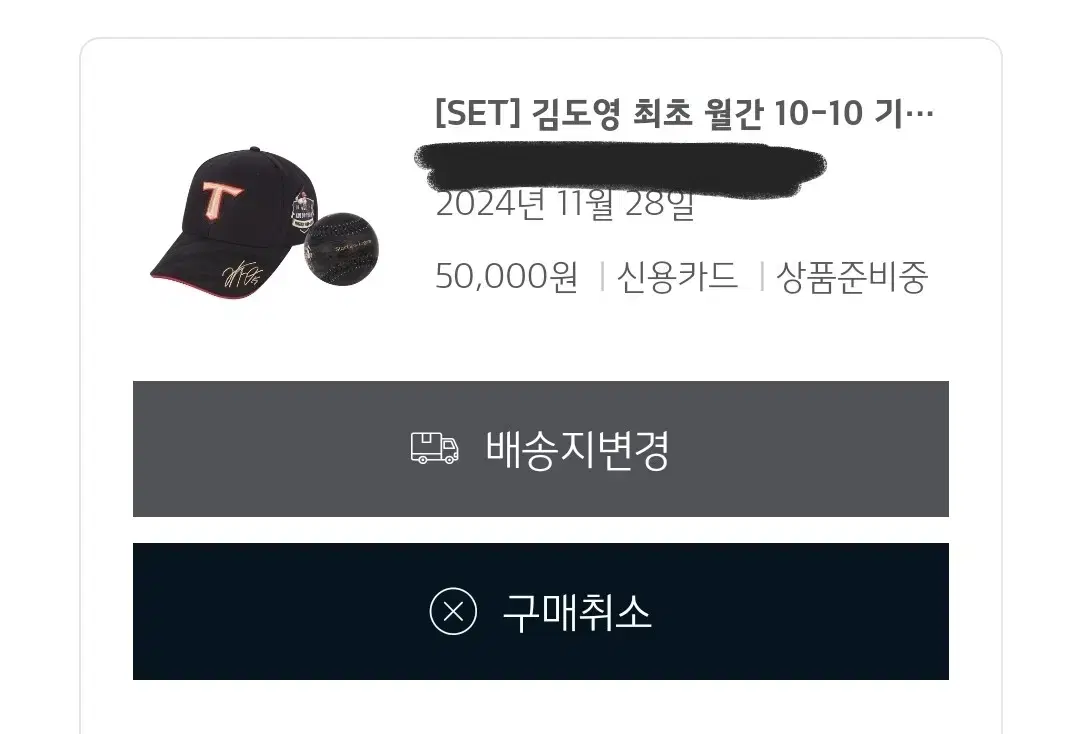Screen dimensions: 1080x734
Task: Select the black baseball image
Action: click(341, 248)
